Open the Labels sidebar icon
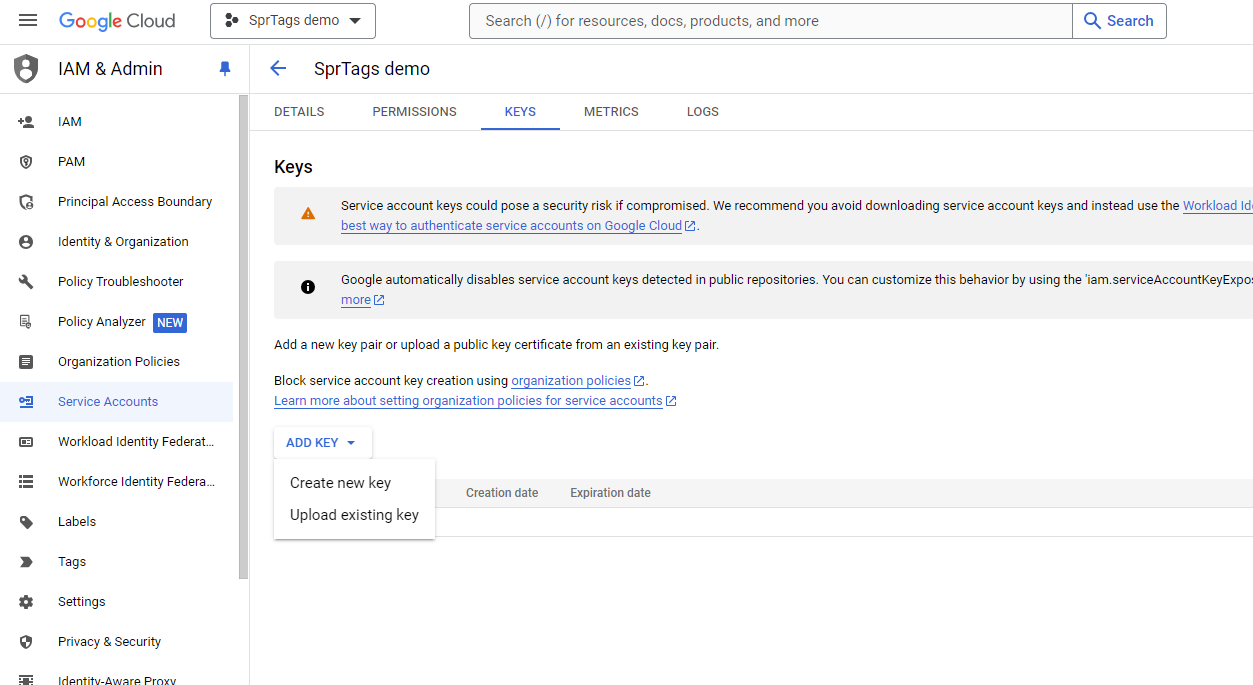This screenshot has width=1253, height=685. click(x=27, y=521)
